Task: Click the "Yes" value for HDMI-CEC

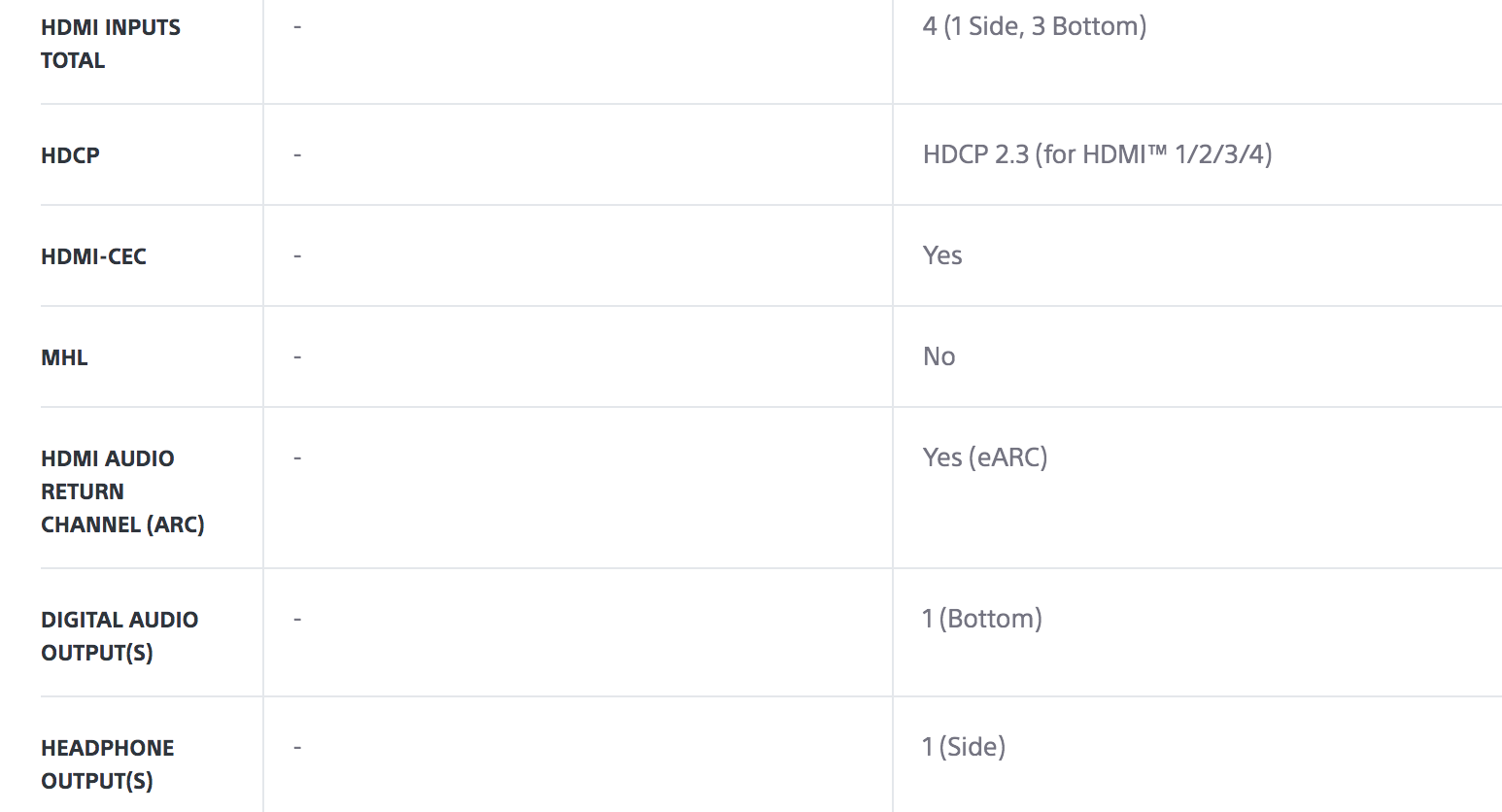Action: tap(942, 255)
